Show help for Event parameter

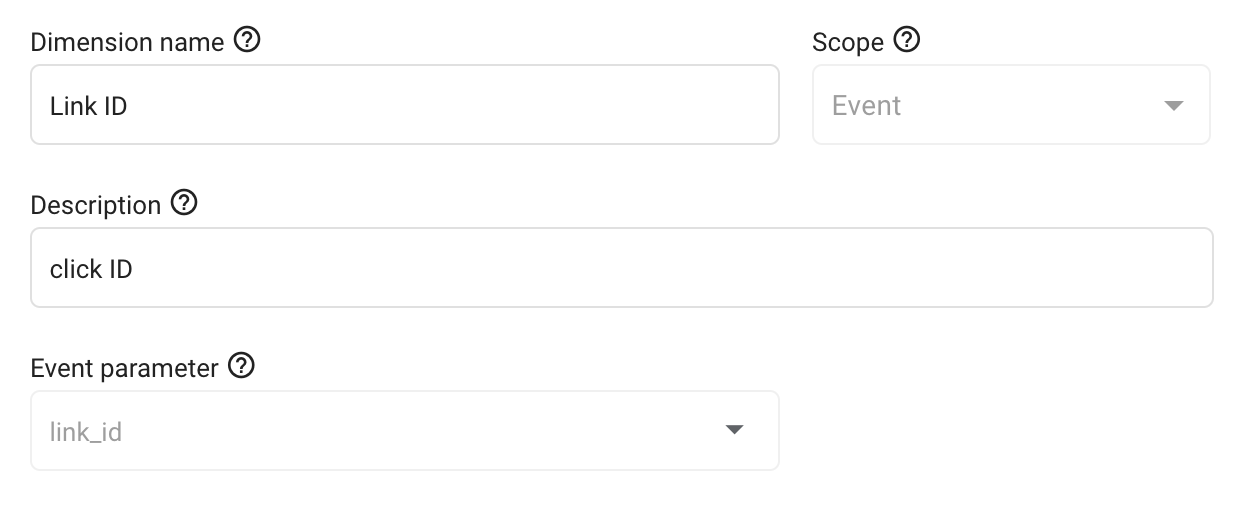(x=241, y=366)
